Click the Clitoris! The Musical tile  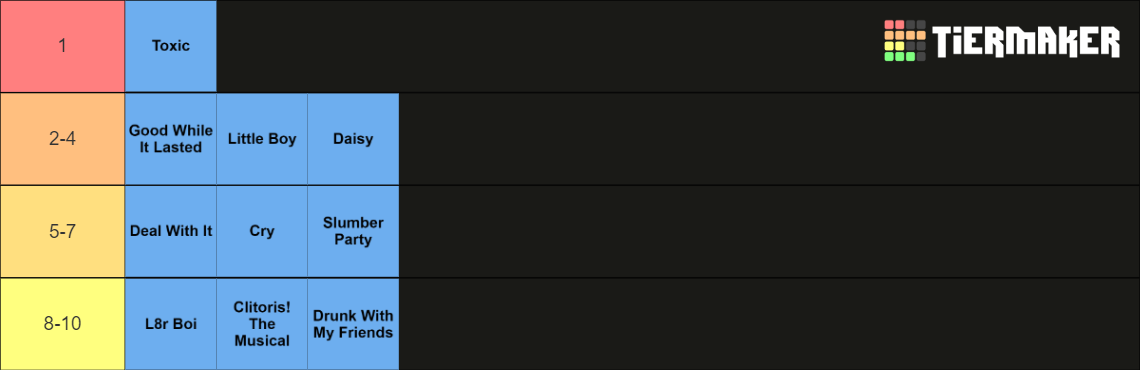coord(262,324)
